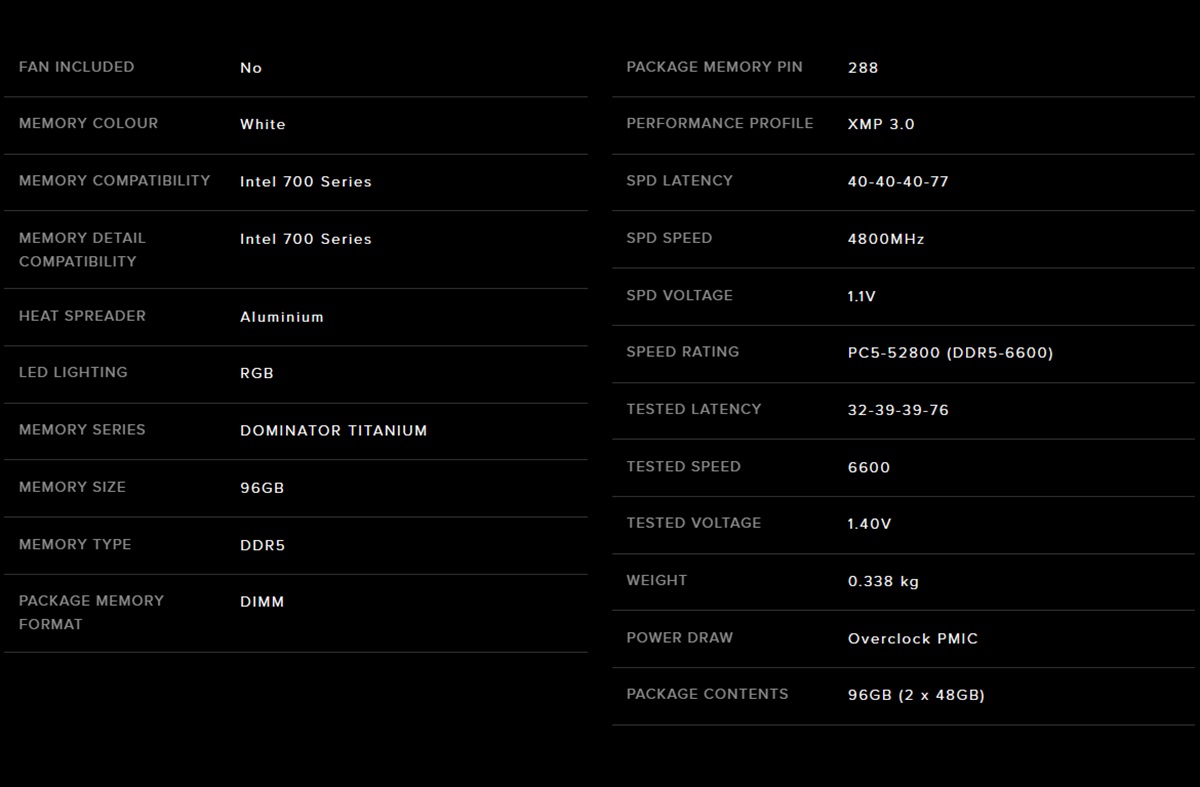Click the 'LED LIGHTING' label
This screenshot has height=787, width=1200.
coord(73,372)
